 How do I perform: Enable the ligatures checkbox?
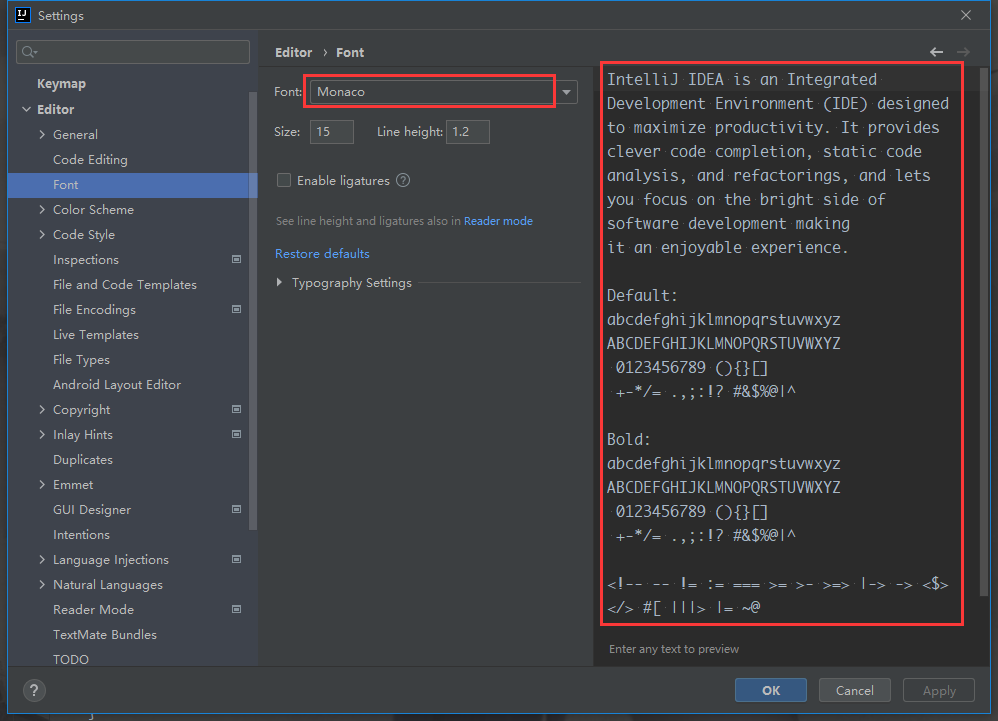tap(284, 181)
